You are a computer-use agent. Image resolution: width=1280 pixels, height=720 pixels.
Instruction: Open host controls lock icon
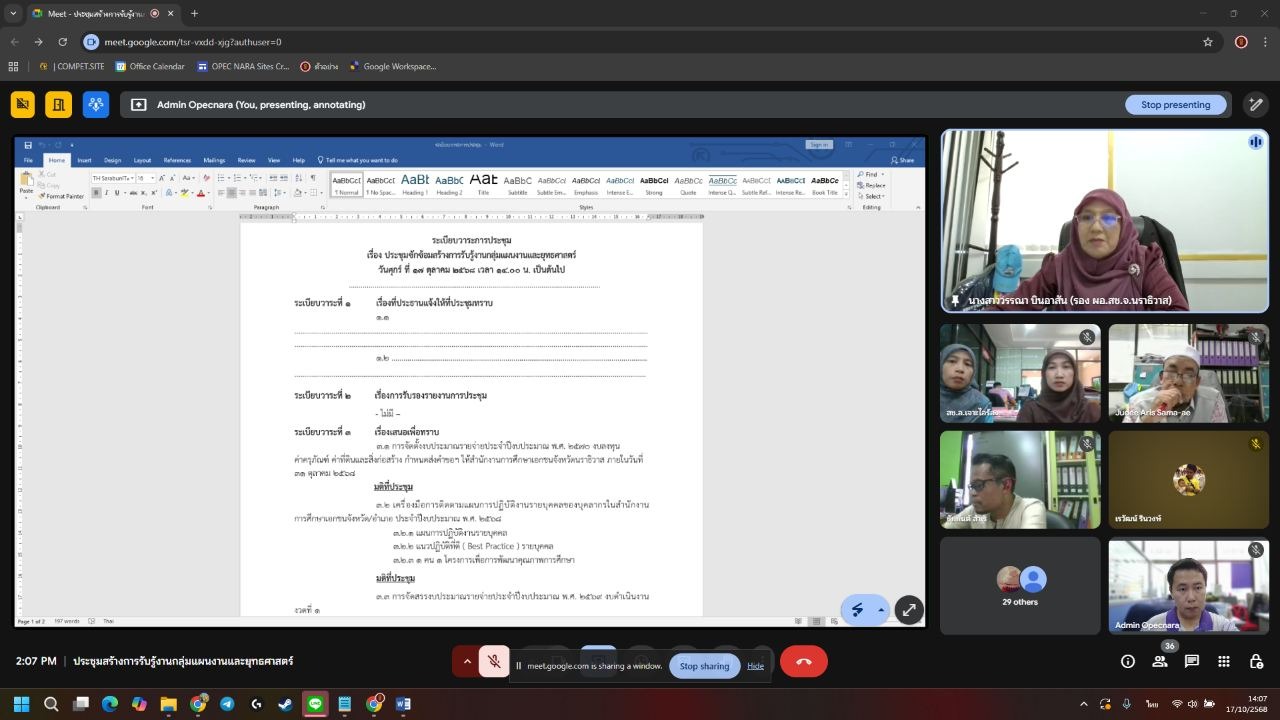click(1256, 661)
